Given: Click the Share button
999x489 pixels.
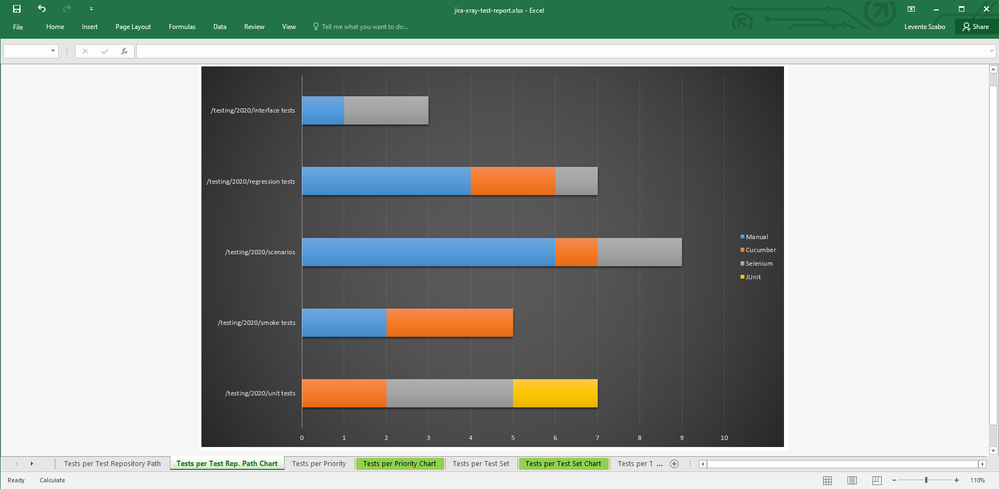Looking at the screenshot, I should [x=976, y=27].
